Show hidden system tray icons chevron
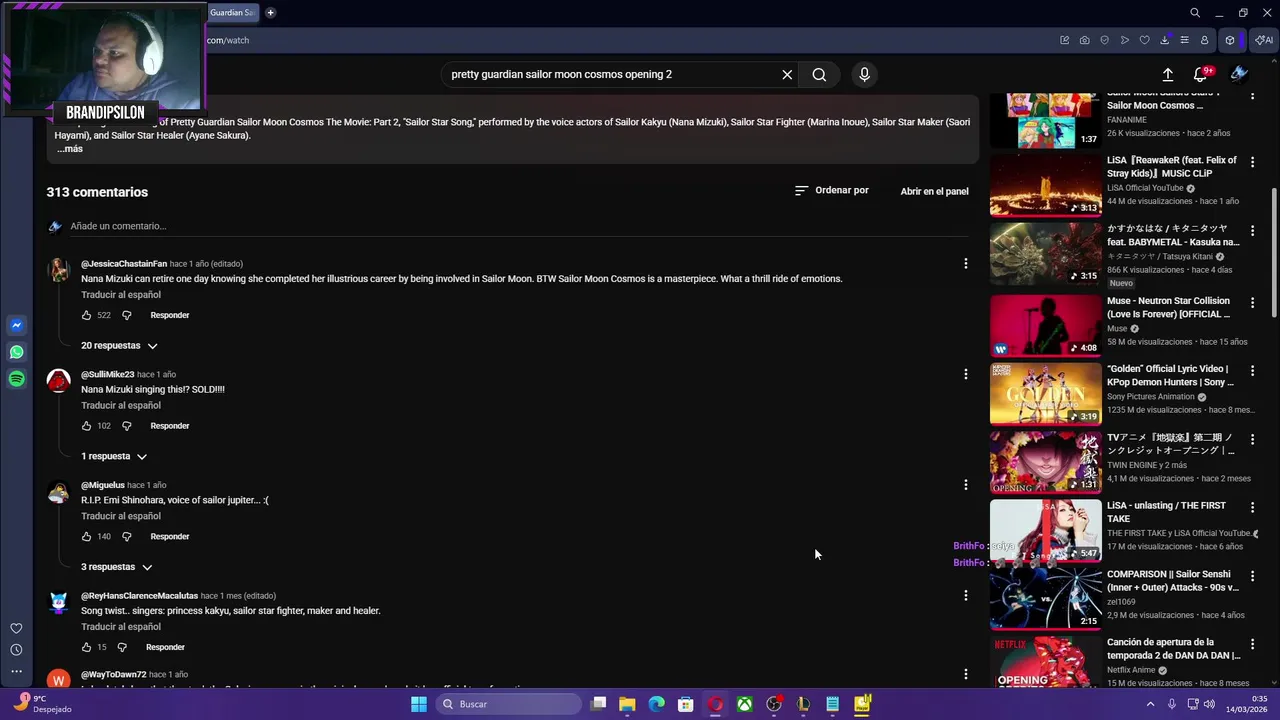 click(1150, 704)
